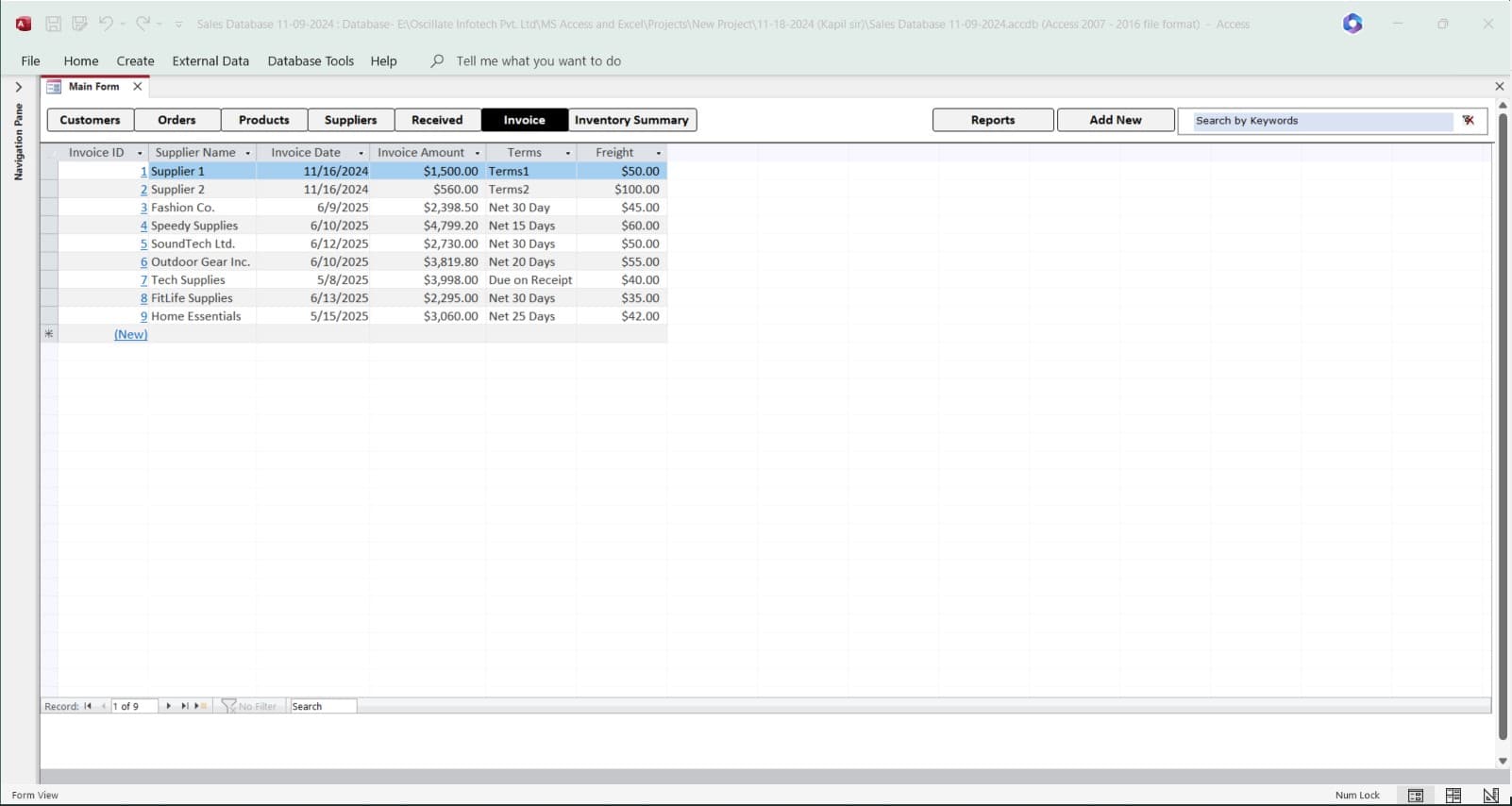Switch to Design View status icon

point(1490,796)
